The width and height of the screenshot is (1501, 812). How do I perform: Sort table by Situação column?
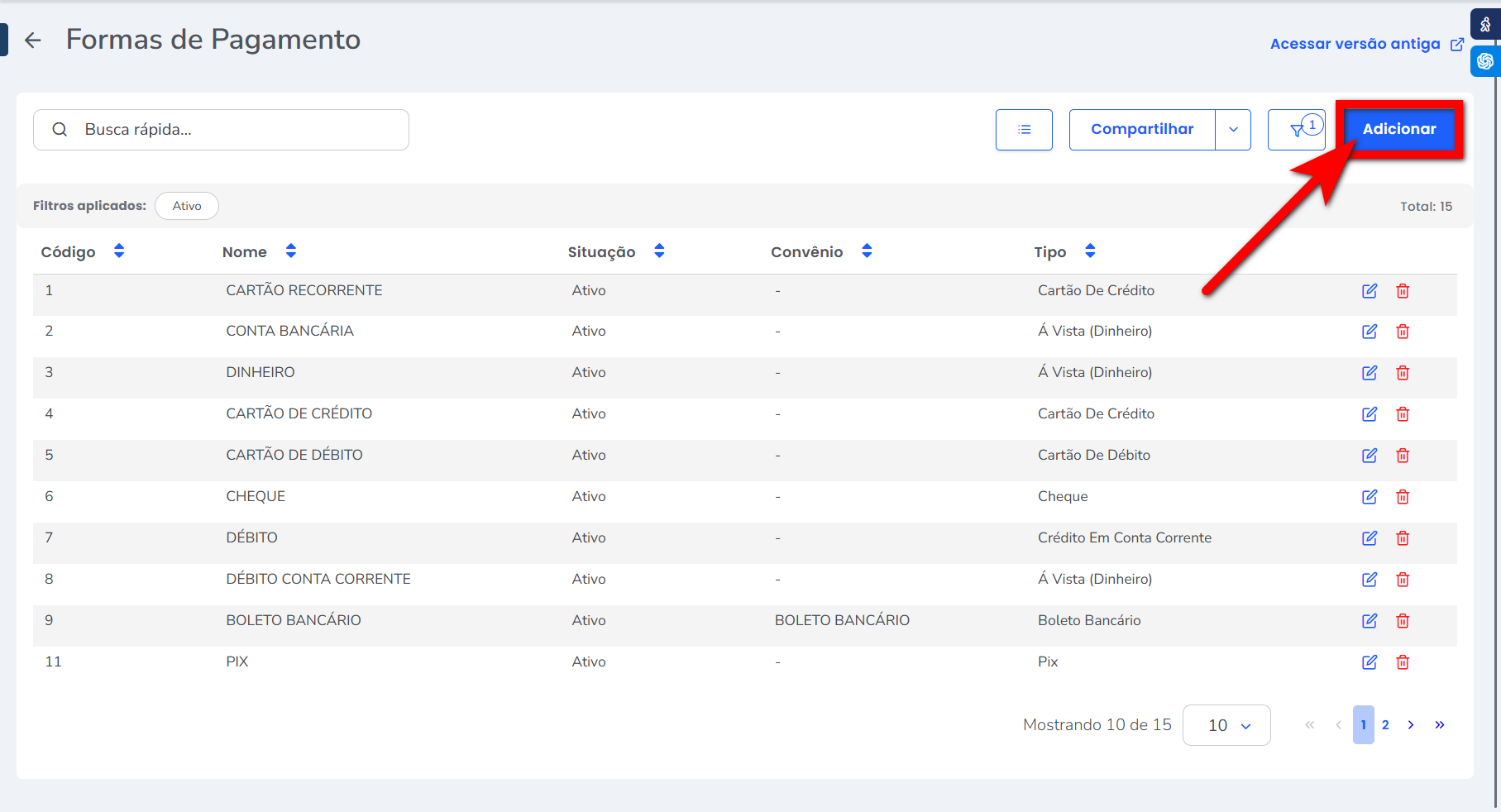click(x=659, y=251)
